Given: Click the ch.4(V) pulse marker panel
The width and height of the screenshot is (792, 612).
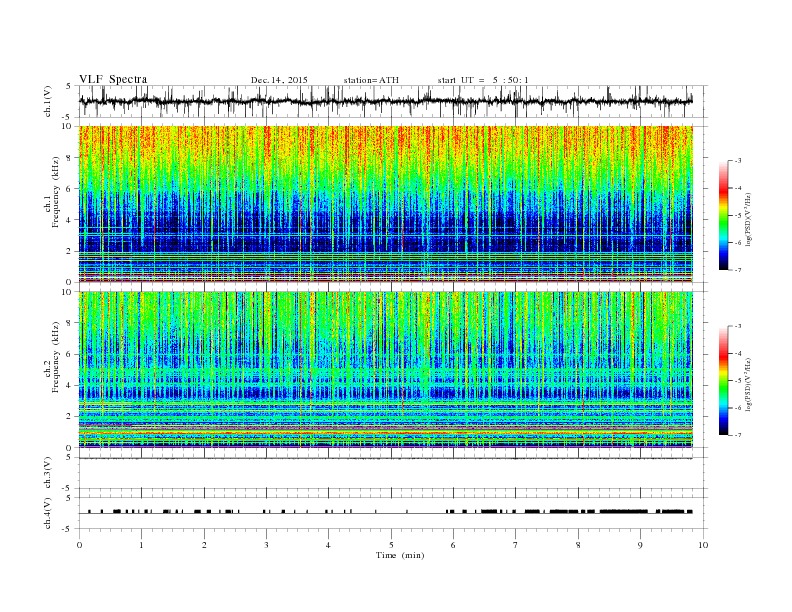Looking at the screenshot, I should tap(392, 513).
